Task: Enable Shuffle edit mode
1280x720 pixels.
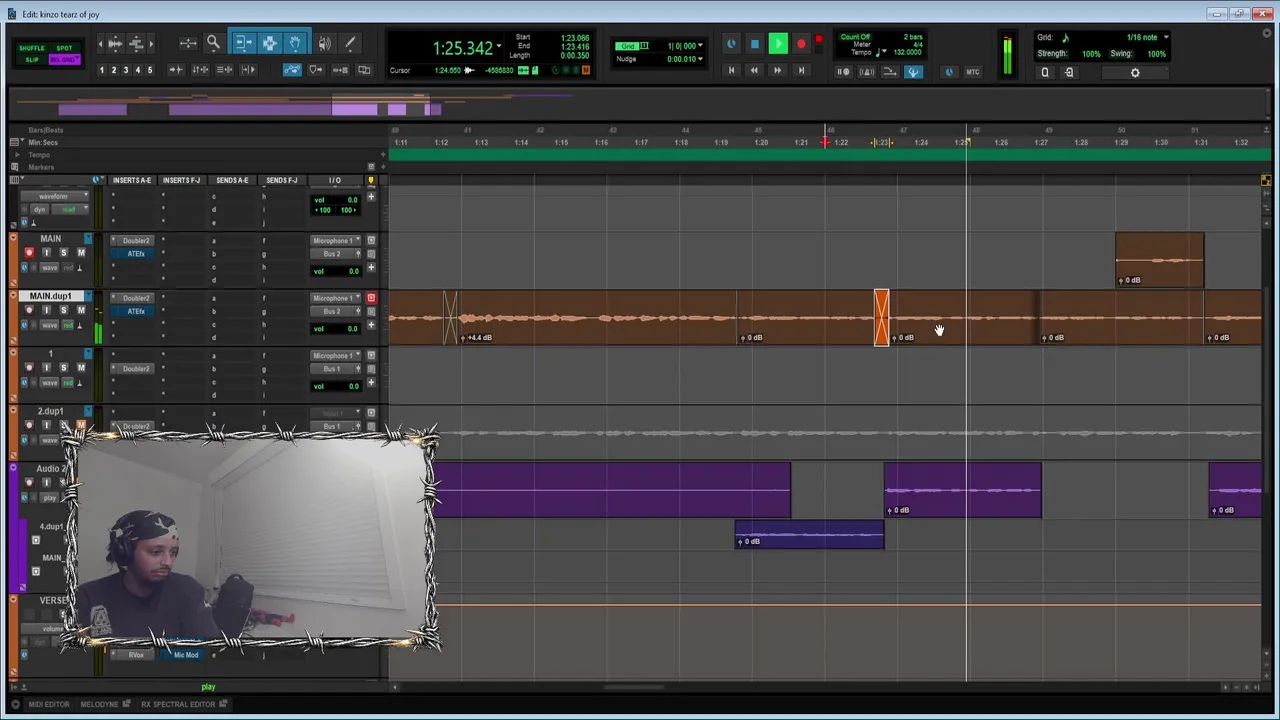Action: tap(32, 48)
